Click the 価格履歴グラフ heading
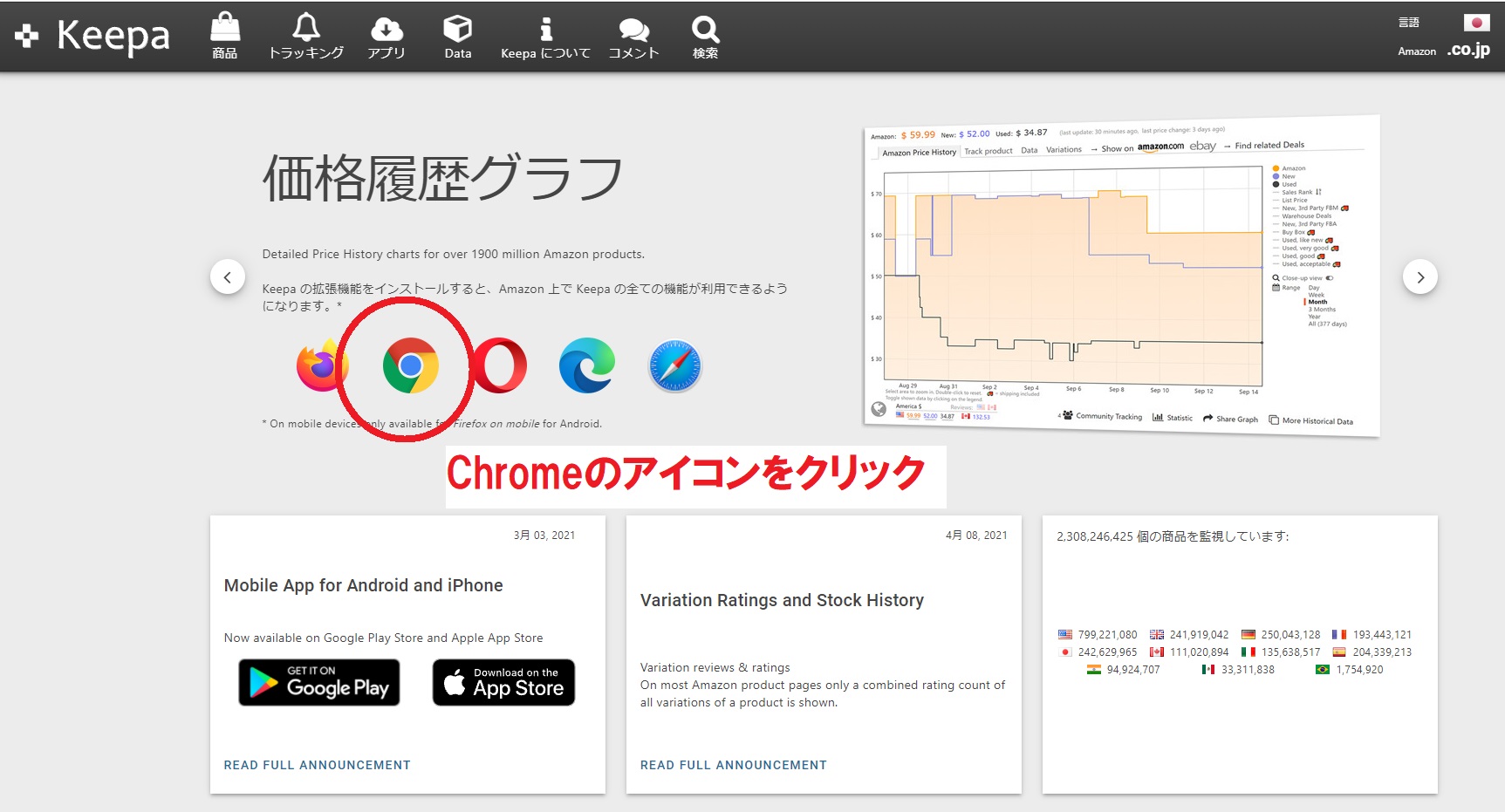The width and height of the screenshot is (1505, 812). [x=442, y=178]
